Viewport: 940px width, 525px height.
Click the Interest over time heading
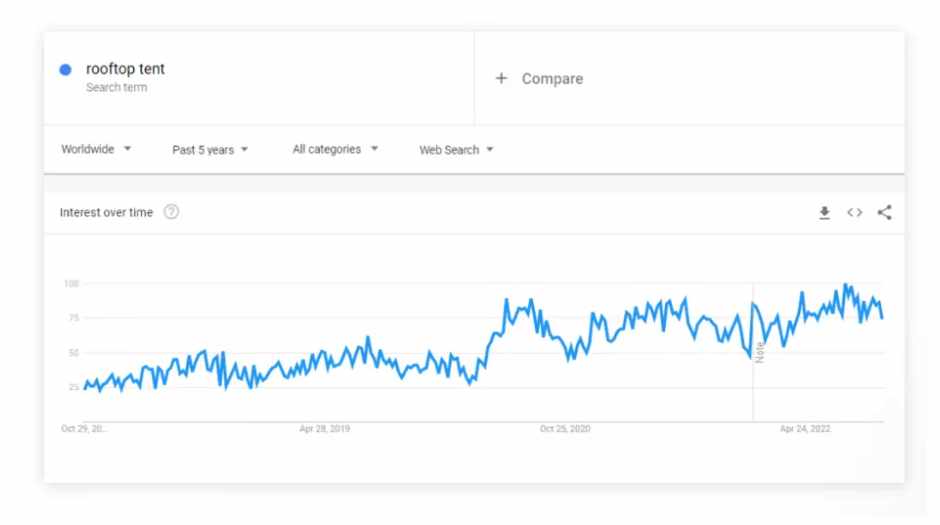[106, 212]
